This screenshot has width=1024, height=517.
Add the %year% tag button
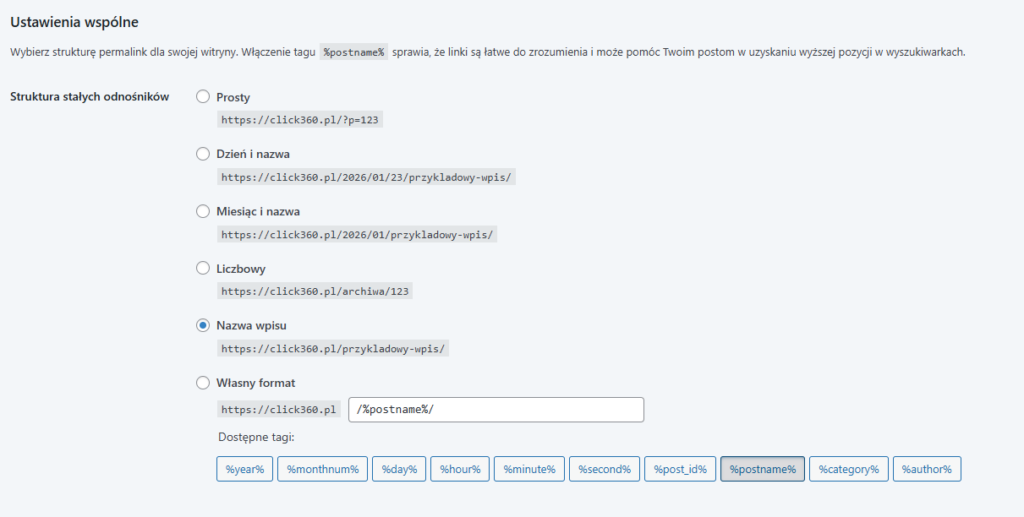click(x=244, y=469)
